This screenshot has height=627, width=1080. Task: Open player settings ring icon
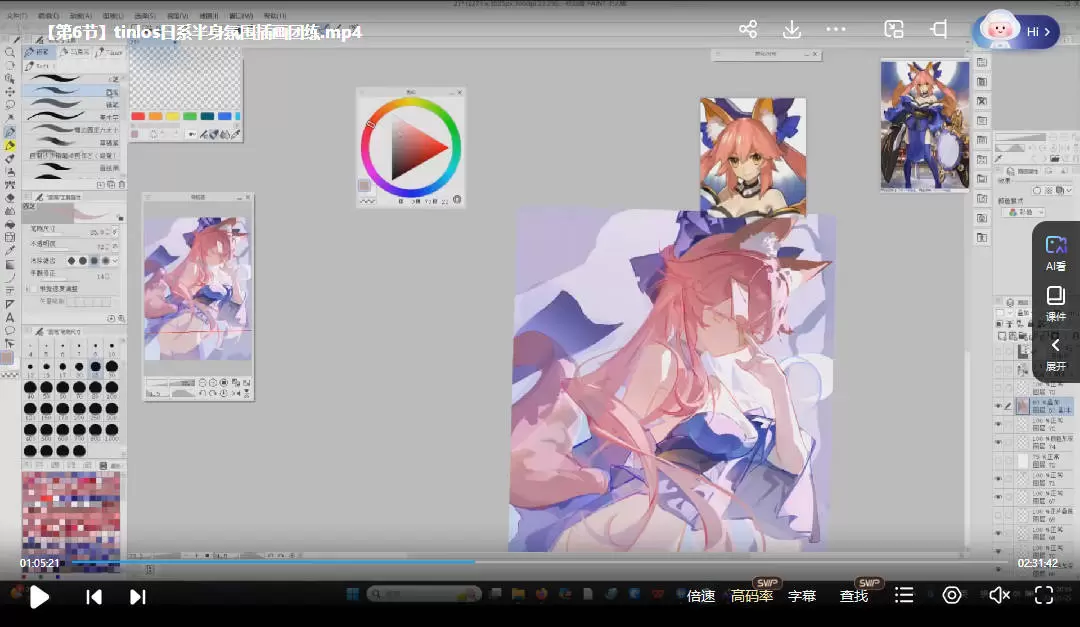(x=952, y=595)
